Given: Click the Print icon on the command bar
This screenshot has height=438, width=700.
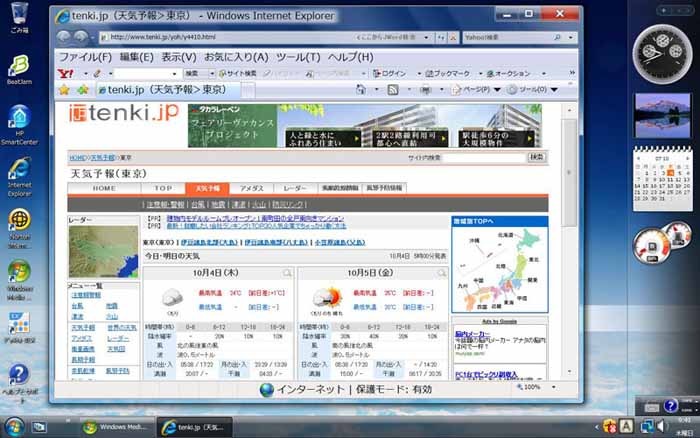Looking at the screenshot, I should coord(425,90).
